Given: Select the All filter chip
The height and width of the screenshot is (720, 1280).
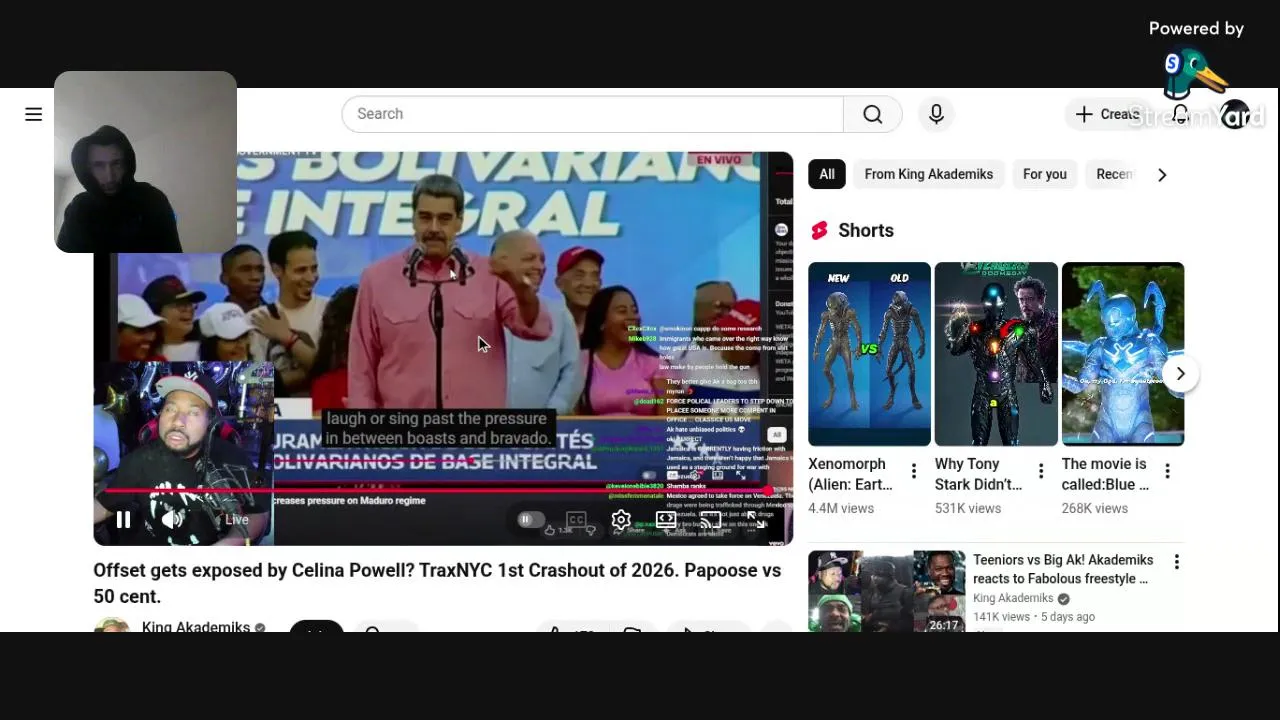Looking at the screenshot, I should click(827, 174).
